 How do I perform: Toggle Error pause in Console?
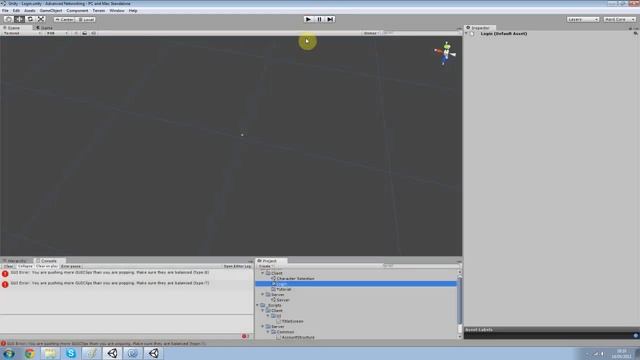tap(71, 266)
